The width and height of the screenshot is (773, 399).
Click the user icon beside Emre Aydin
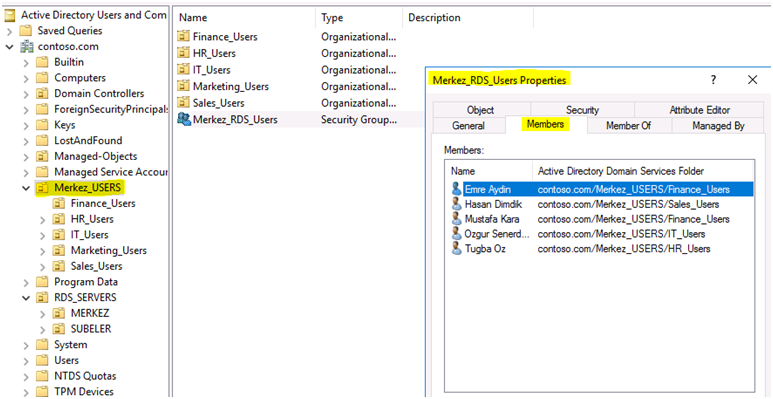[x=456, y=189]
